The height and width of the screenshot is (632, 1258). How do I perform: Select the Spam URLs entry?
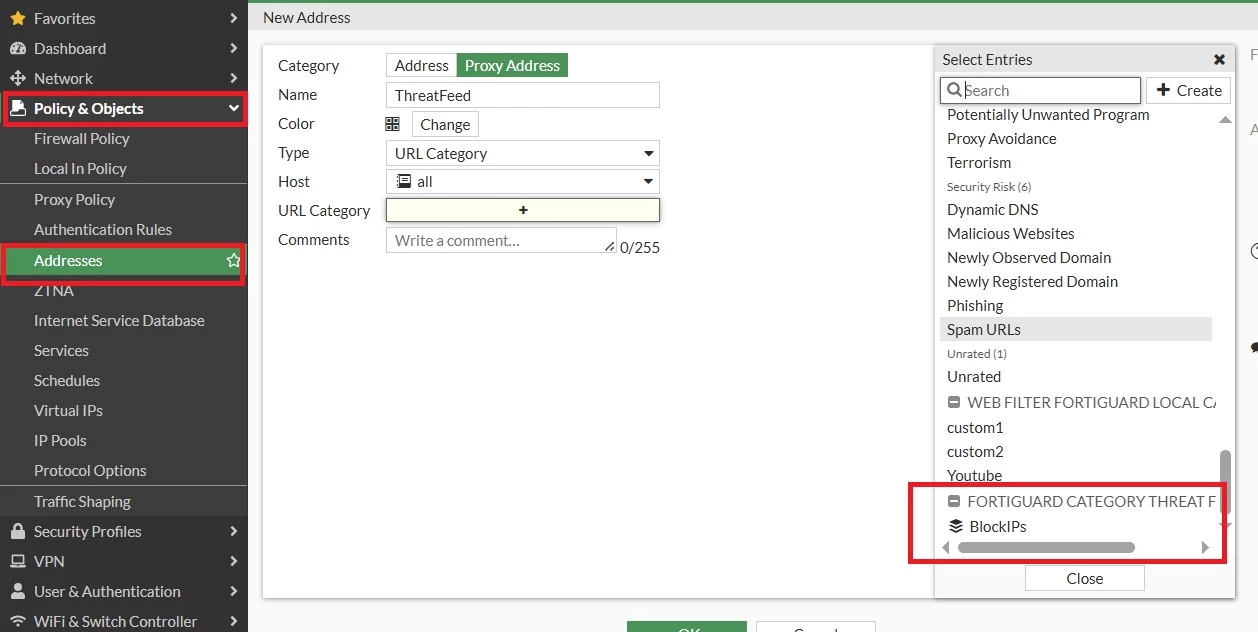click(1076, 329)
